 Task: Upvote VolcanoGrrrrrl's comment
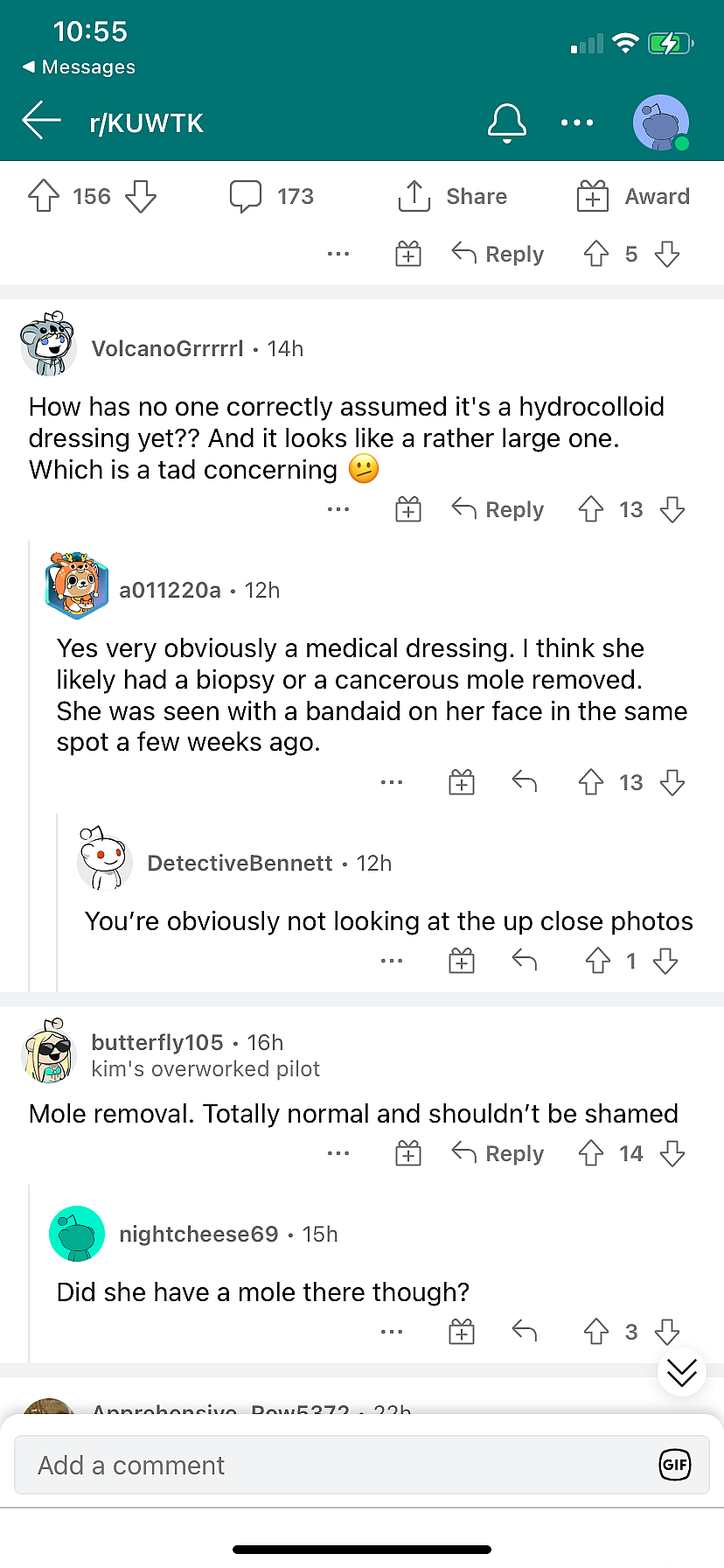(x=592, y=509)
